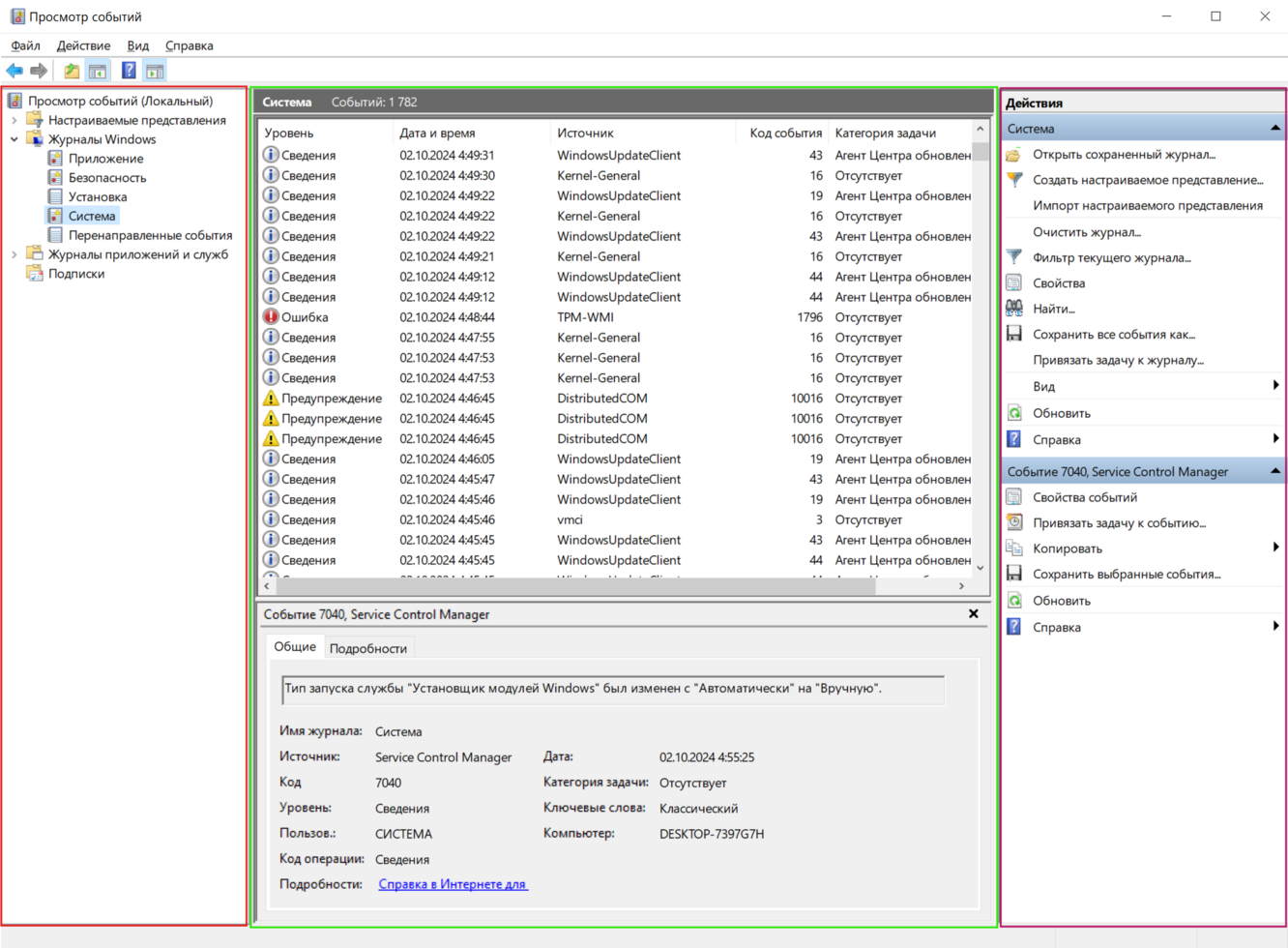1288x948 pixels.
Task: Click the green refresh icon under Система actions
Action: (1014, 413)
